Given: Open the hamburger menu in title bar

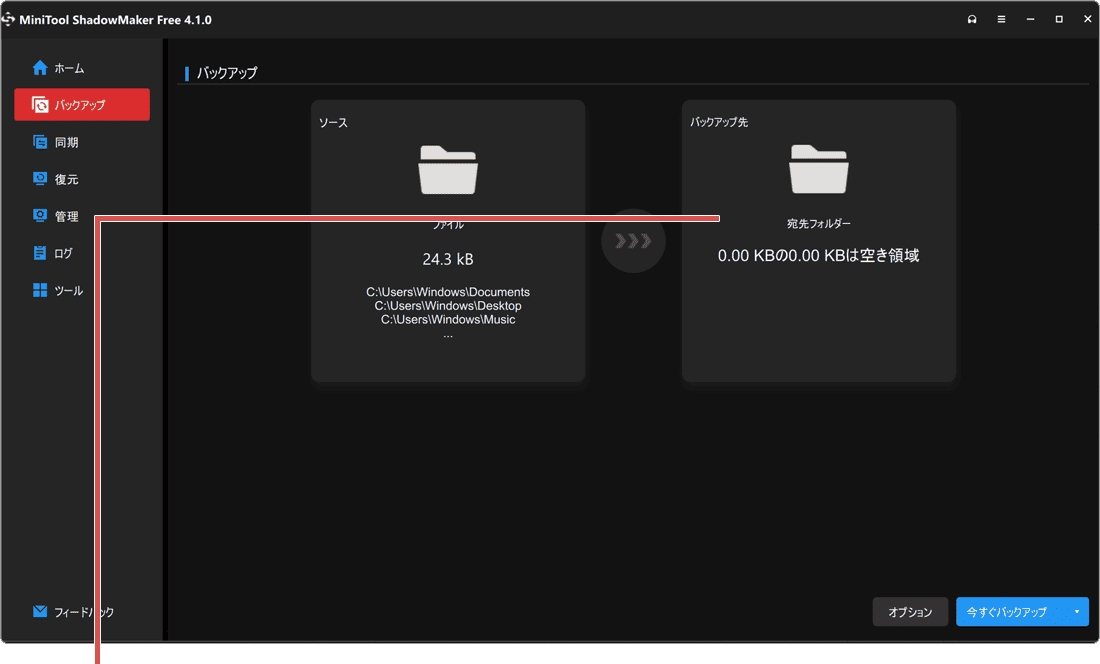Looking at the screenshot, I should tap(1001, 18).
